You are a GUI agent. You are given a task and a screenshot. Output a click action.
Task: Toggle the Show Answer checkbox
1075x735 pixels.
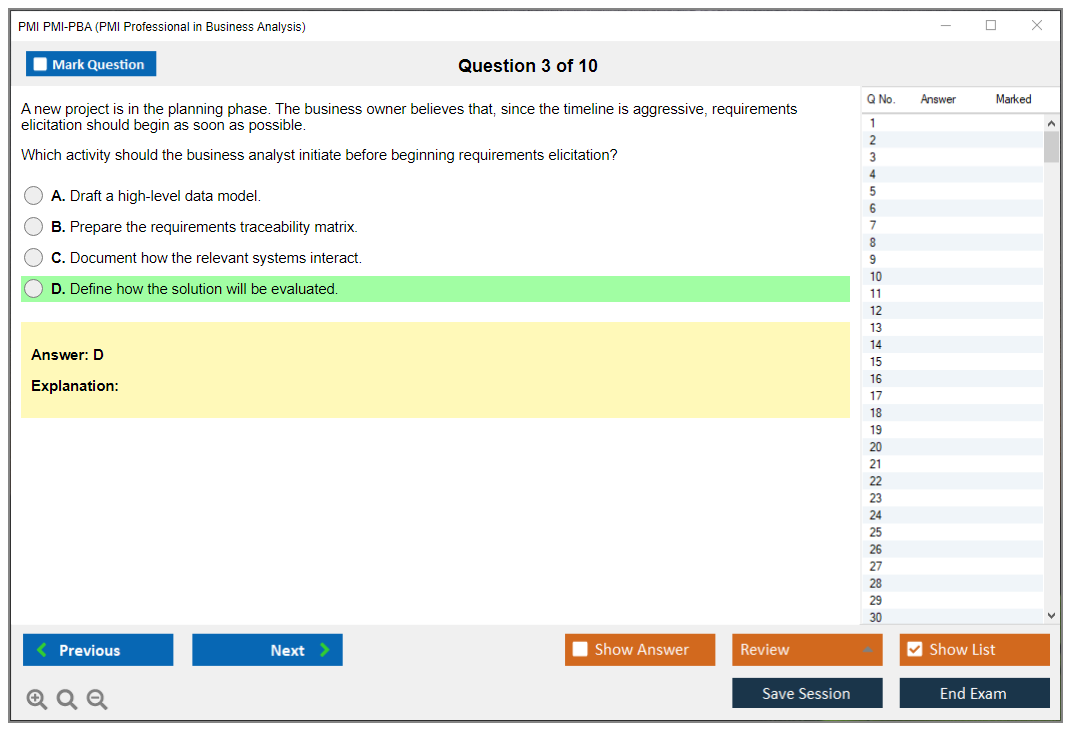581,650
